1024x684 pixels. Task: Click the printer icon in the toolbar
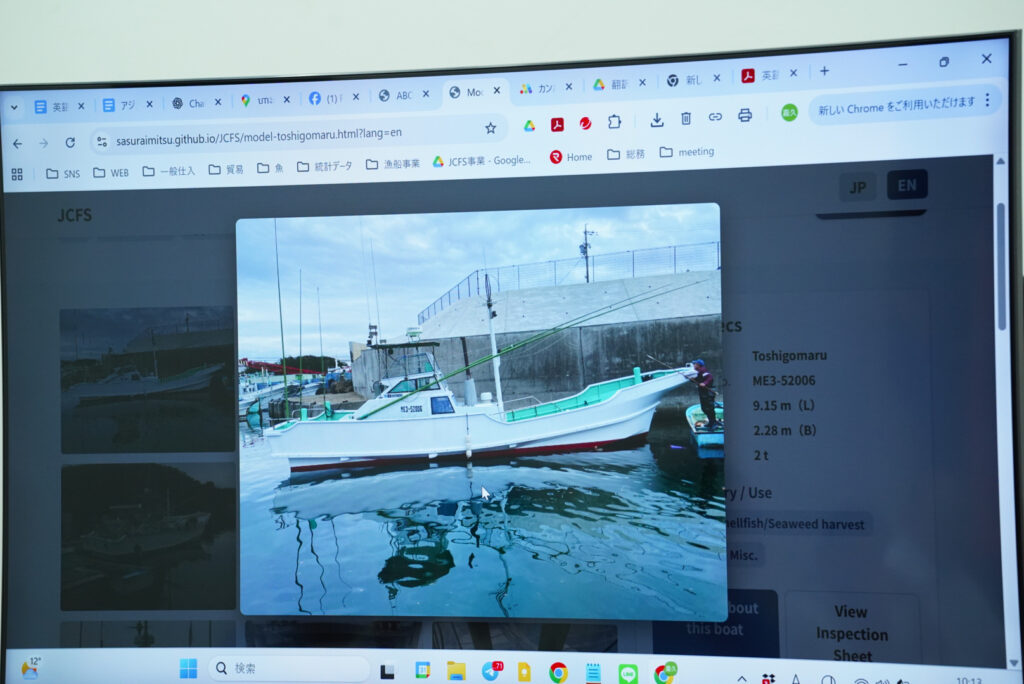(744, 116)
